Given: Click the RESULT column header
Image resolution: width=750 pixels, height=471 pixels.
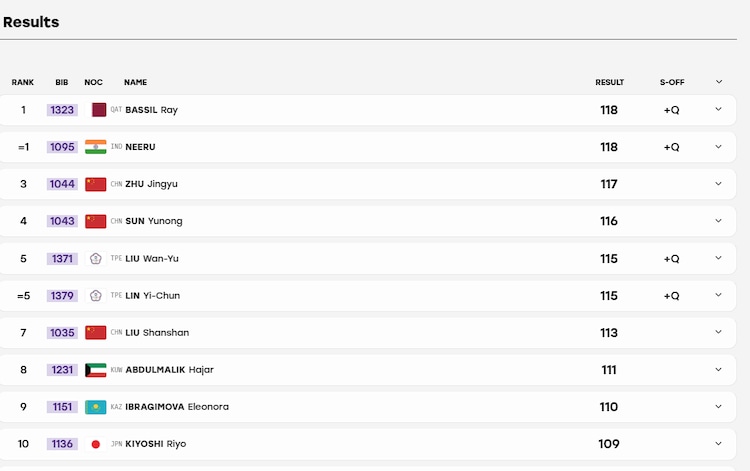Looking at the screenshot, I should point(609,82).
